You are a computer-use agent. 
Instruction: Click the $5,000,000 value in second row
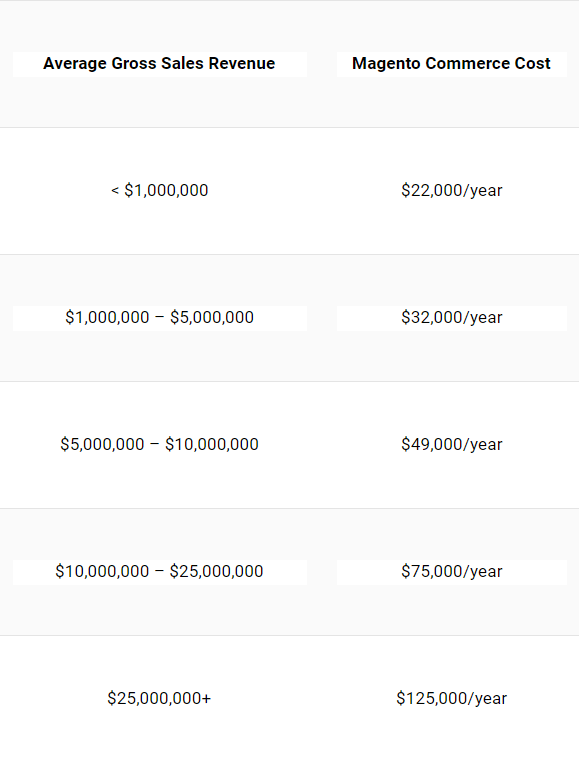pyautogui.click(x=212, y=317)
